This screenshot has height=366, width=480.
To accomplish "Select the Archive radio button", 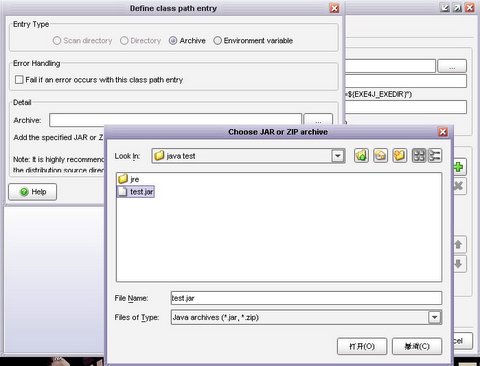I will [x=173, y=41].
